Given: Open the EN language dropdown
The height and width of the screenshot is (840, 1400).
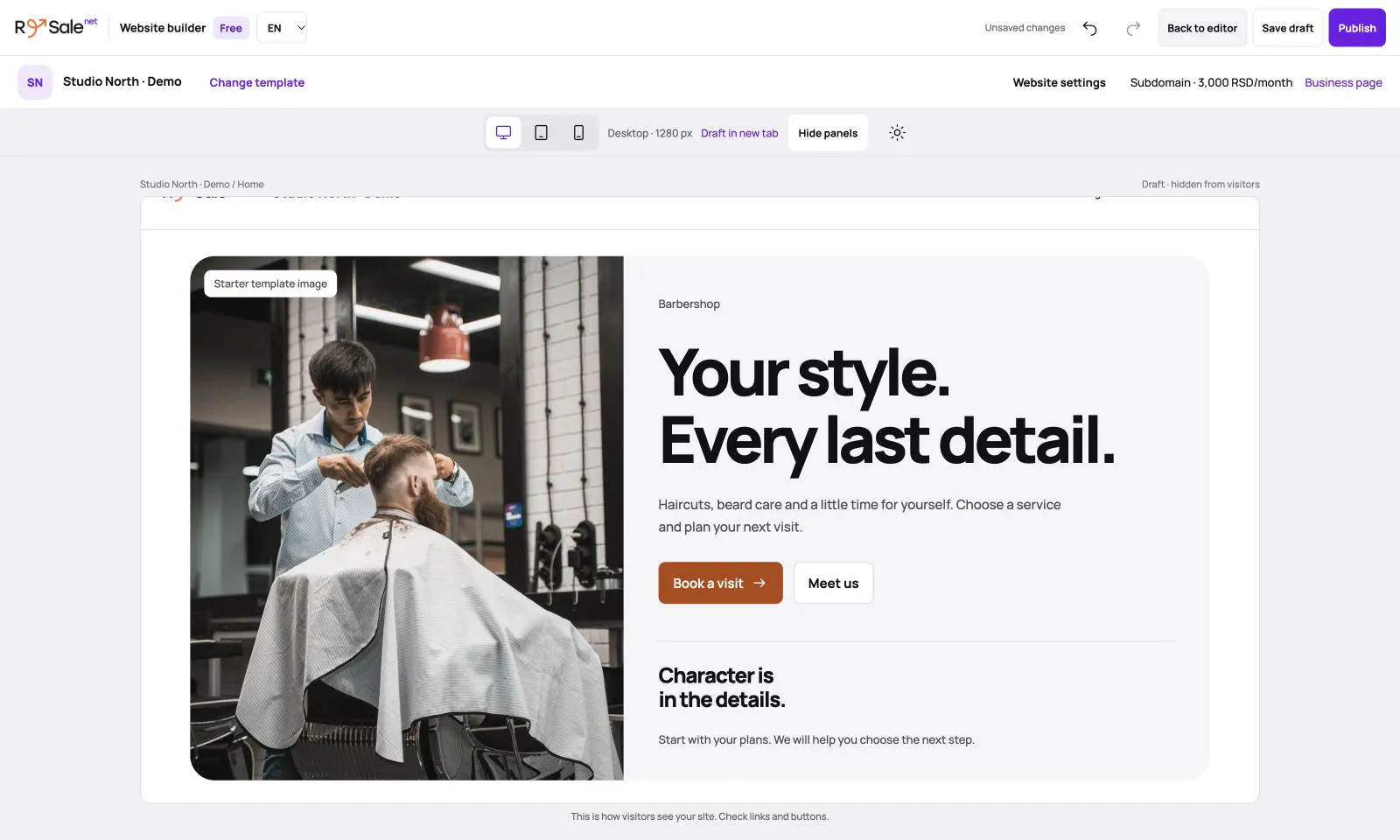Looking at the screenshot, I should click(x=282, y=28).
